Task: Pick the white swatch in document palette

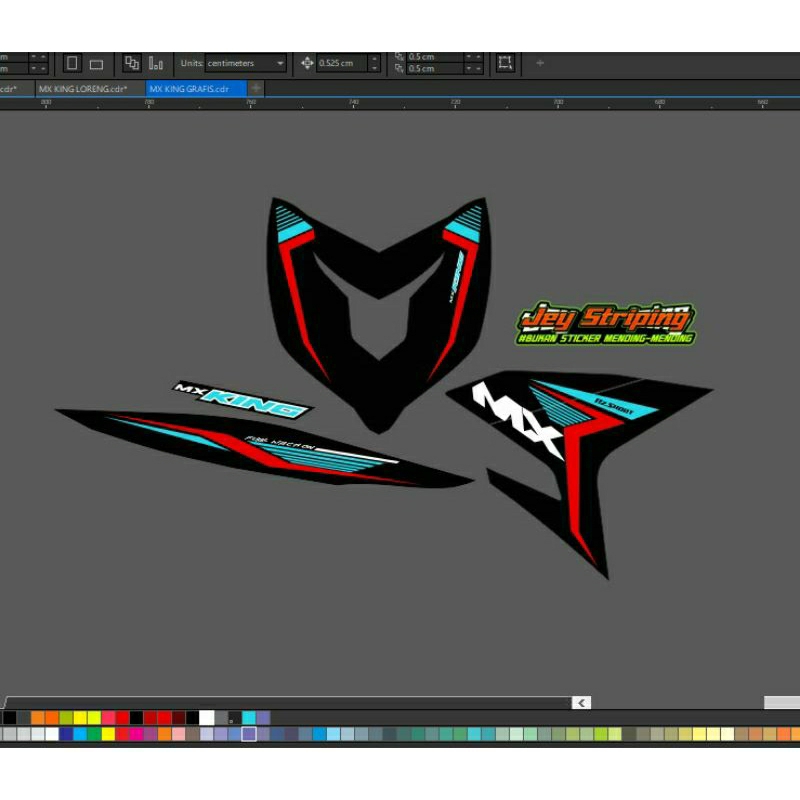Action: coord(207,718)
